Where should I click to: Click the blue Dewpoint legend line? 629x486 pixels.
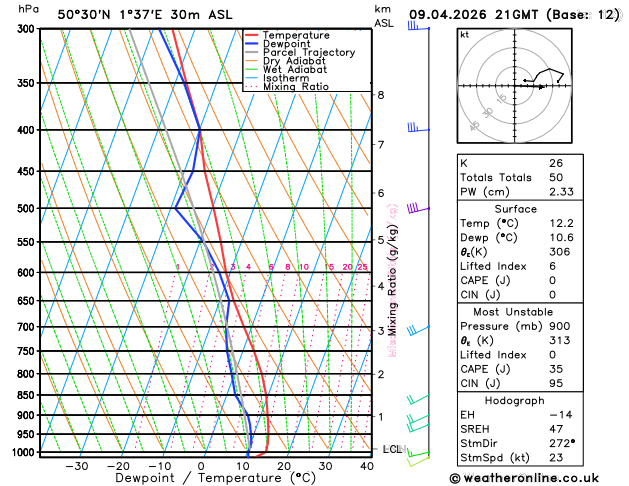click(252, 44)
